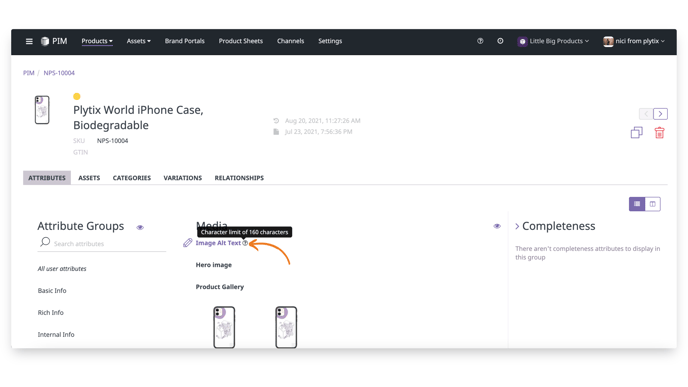Expand the Completeness panel chevron

point(517,226)
